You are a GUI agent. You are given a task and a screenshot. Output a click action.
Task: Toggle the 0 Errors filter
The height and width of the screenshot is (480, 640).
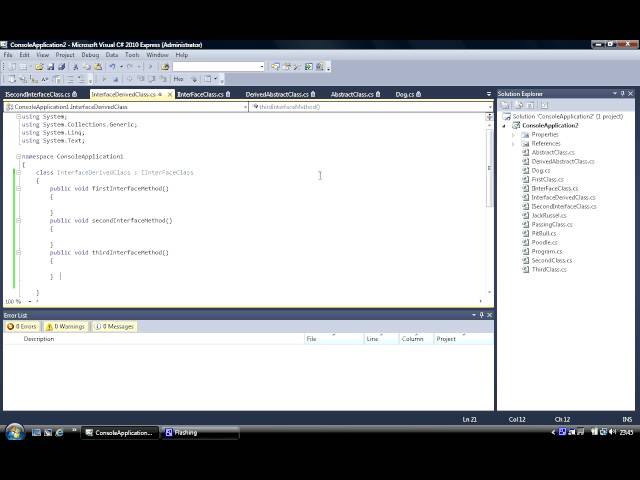click(22, 327)
